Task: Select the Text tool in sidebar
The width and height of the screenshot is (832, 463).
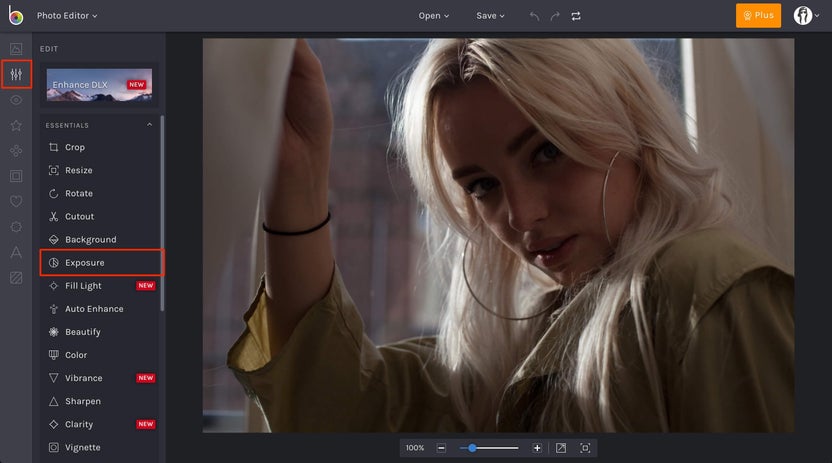Action: click(x=16, y=253)
